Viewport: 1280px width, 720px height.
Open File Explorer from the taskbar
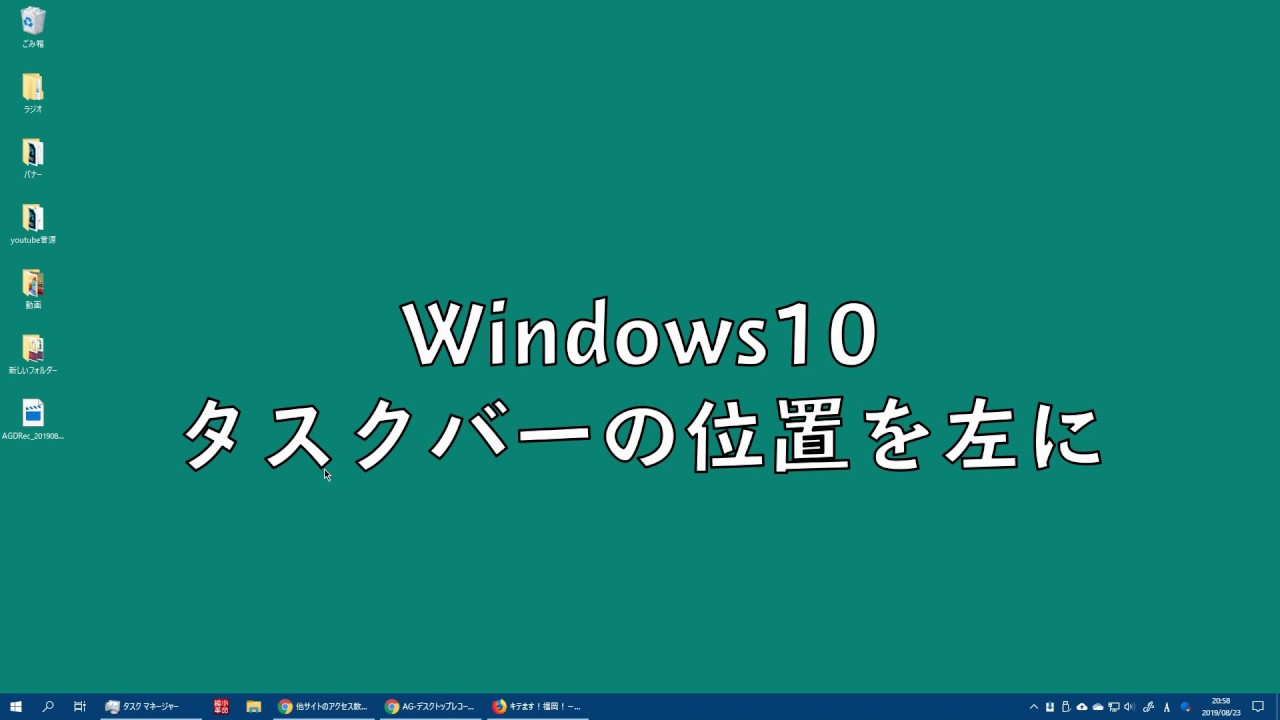254,706
